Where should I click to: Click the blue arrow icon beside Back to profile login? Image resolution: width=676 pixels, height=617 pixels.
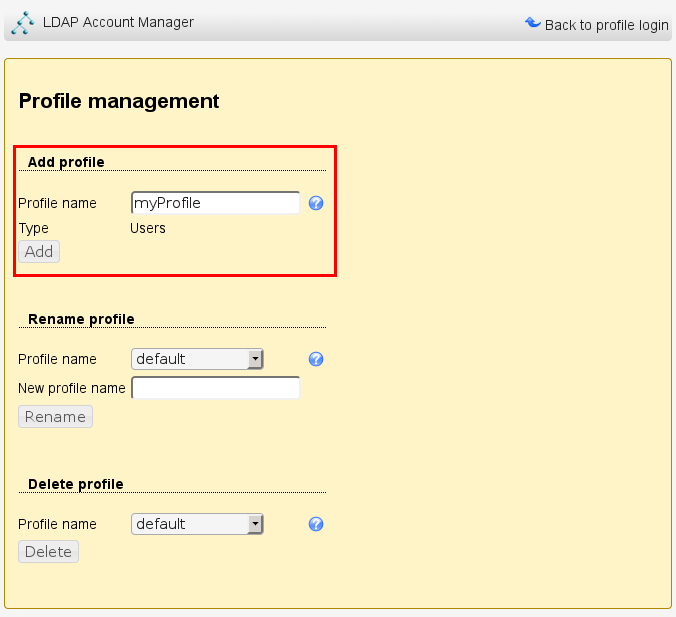pyautogui.click(x=532, y=23)
